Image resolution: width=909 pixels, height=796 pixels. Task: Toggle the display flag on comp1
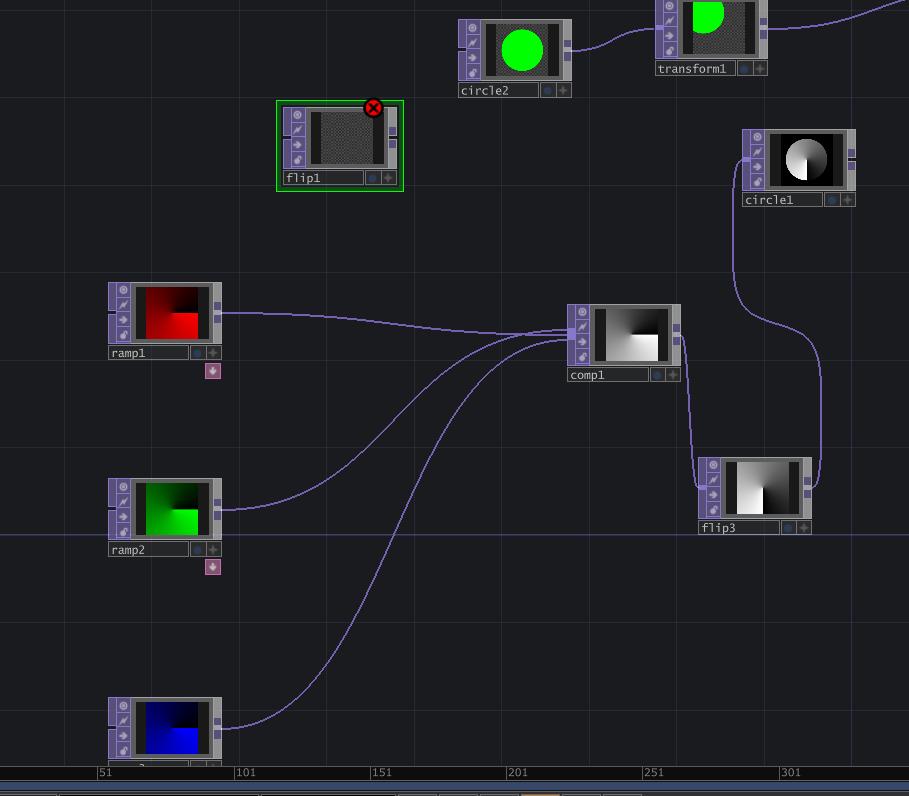pos(657,375)
